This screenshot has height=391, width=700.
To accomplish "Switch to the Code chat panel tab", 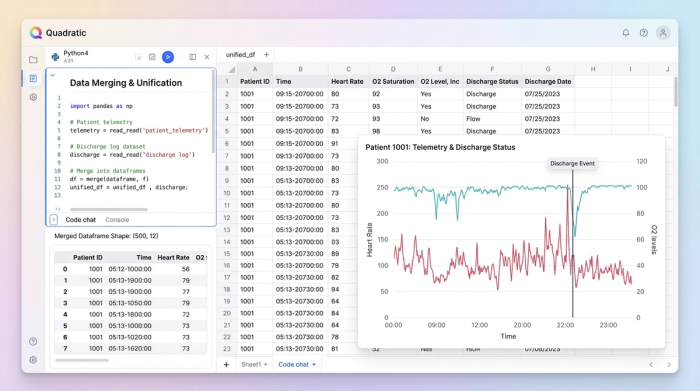I will point(80,220).
